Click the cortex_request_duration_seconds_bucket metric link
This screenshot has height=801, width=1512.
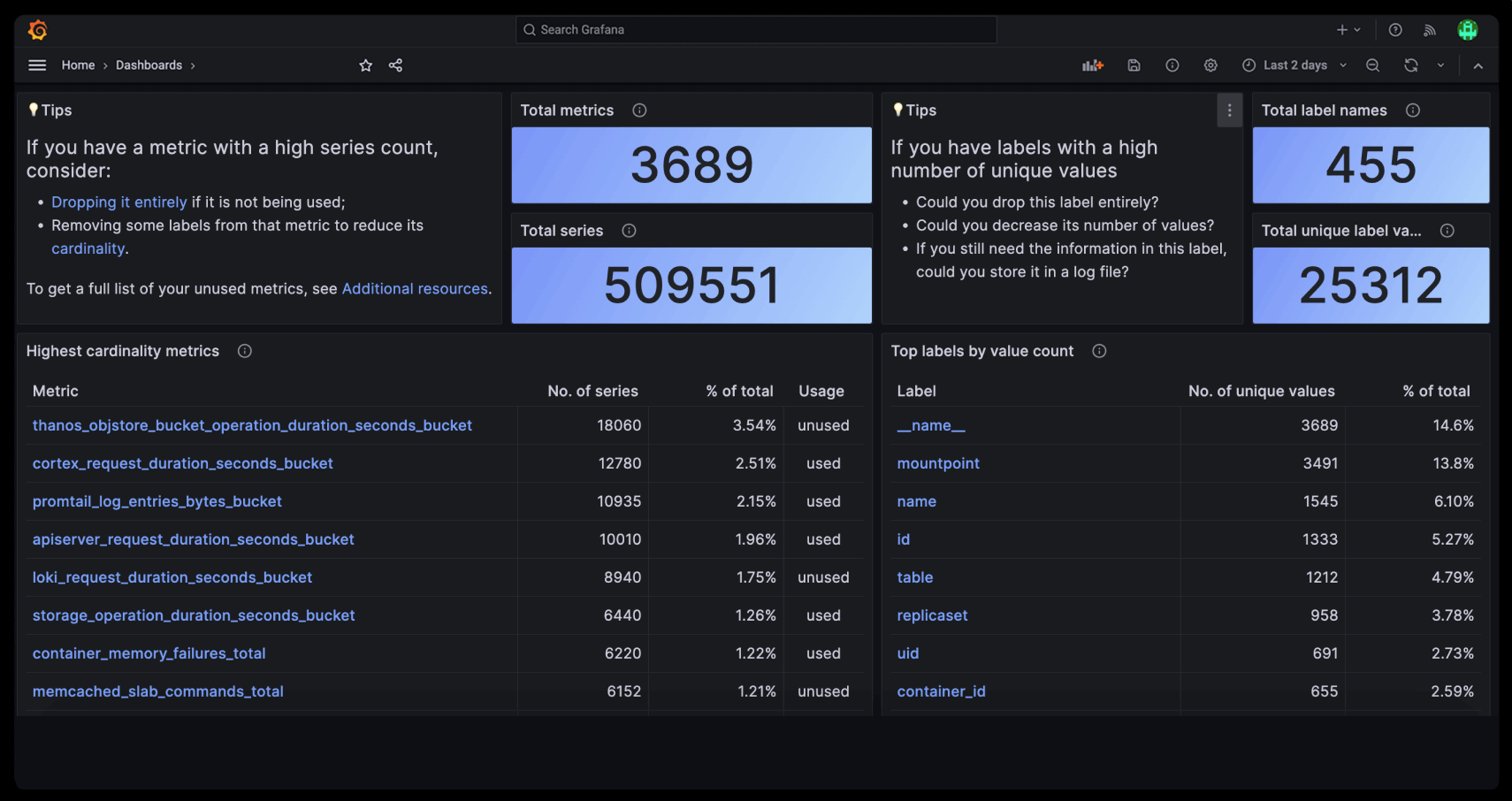coord(183,462)
